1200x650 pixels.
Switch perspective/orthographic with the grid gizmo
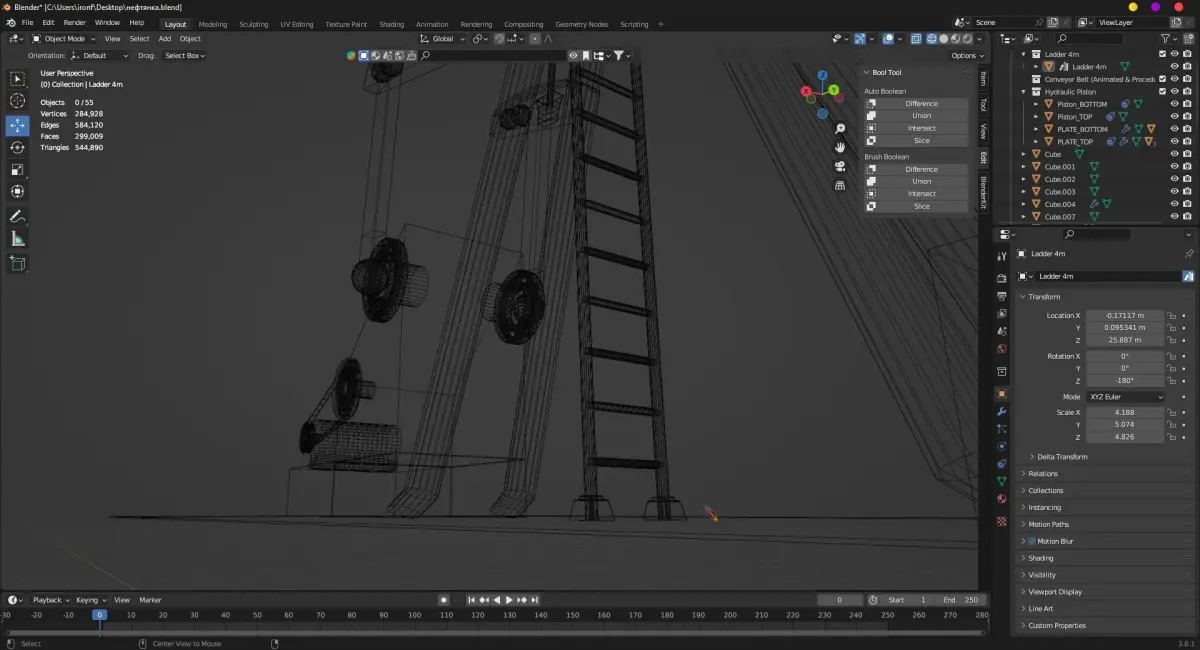[840, 185]
